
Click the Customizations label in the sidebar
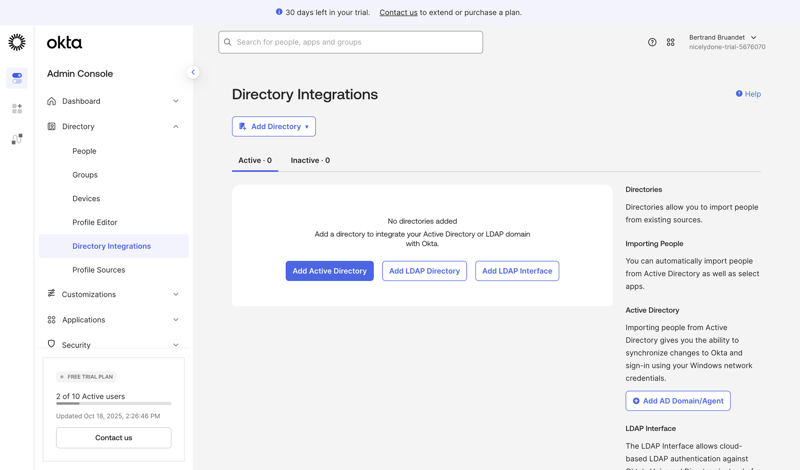89,294
